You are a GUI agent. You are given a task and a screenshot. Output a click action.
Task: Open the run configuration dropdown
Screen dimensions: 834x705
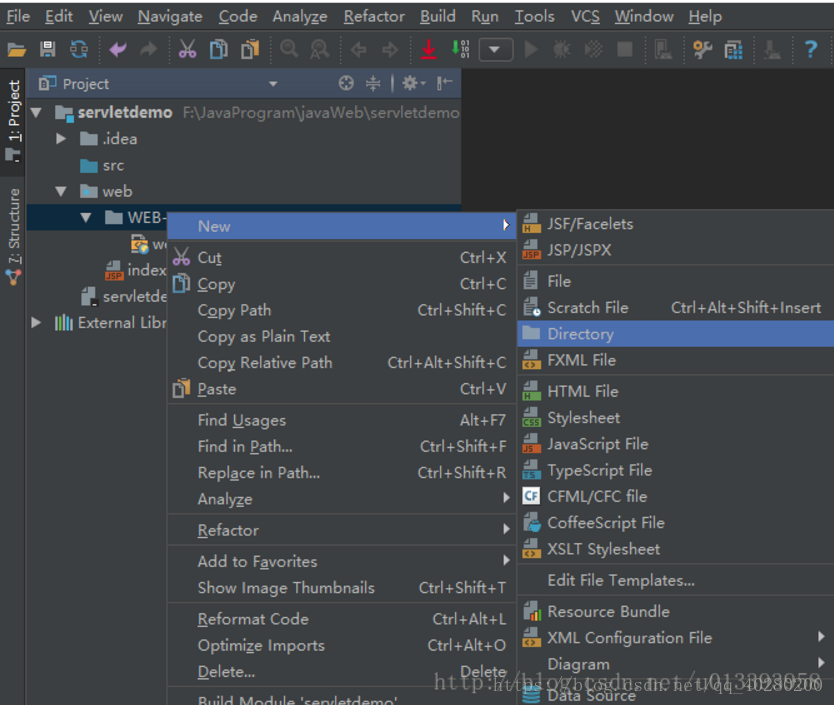496,50
